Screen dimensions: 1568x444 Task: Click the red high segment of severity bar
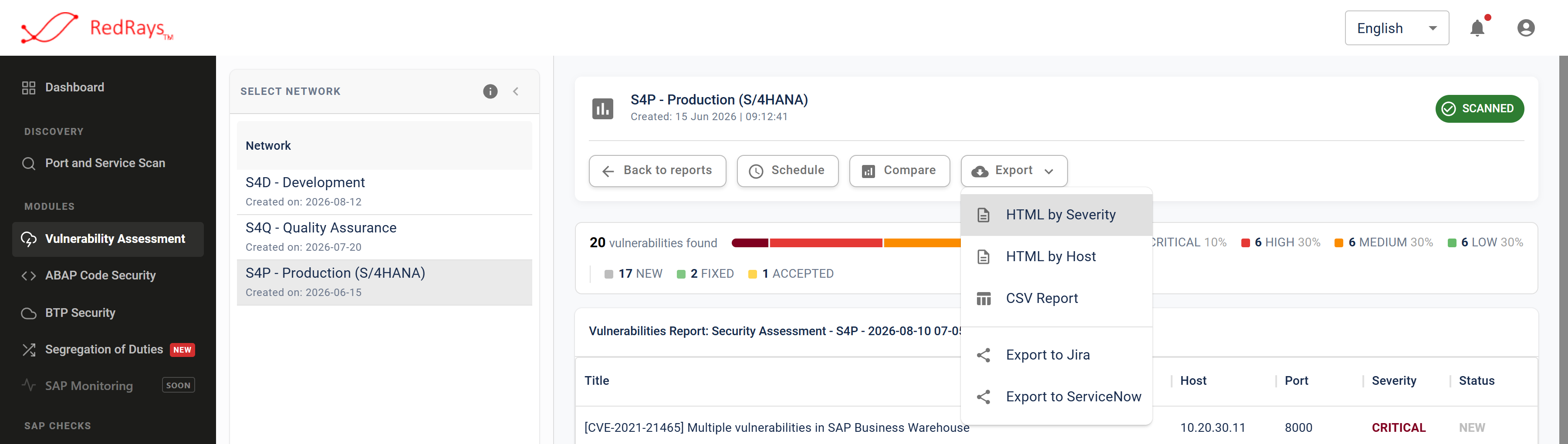click(x=825, y=243)
